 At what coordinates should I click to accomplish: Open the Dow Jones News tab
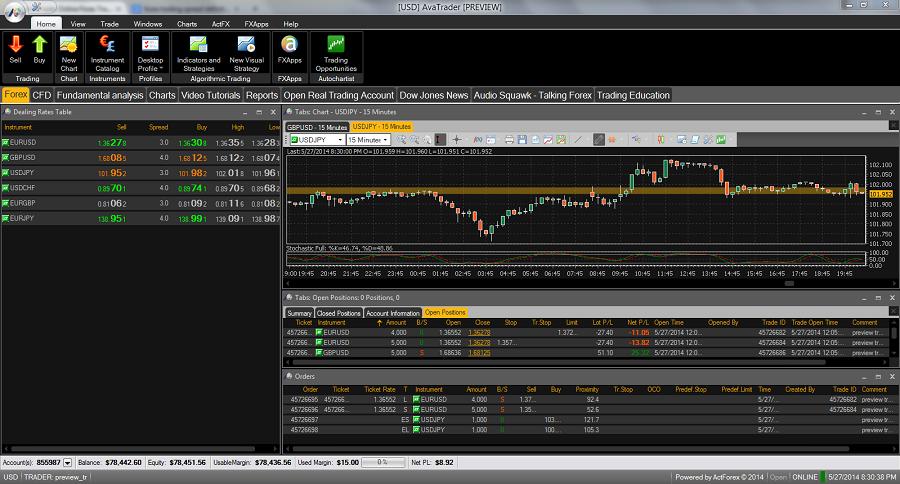(434, 95)
